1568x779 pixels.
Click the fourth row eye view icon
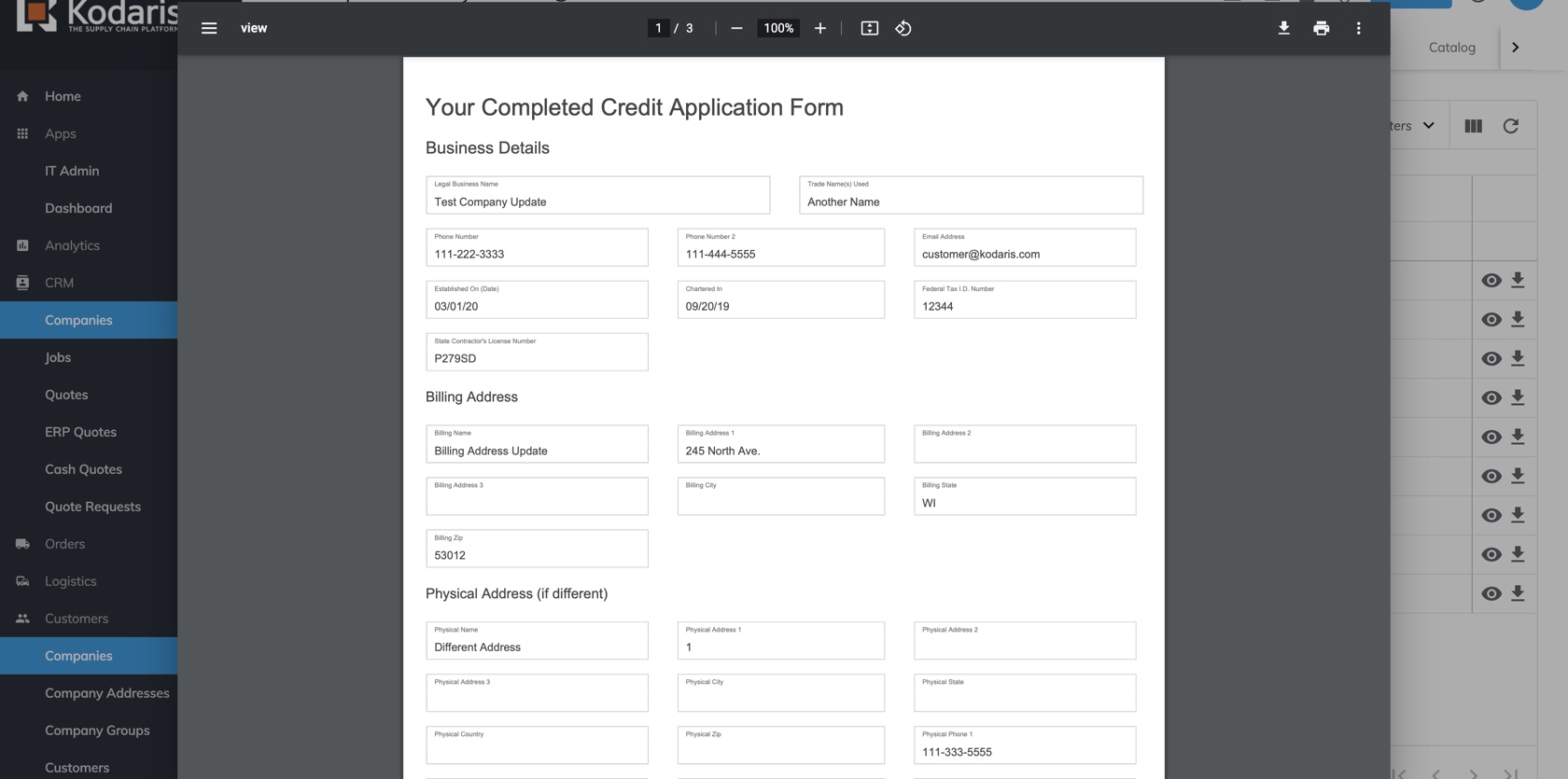[x=1491, y=398]
